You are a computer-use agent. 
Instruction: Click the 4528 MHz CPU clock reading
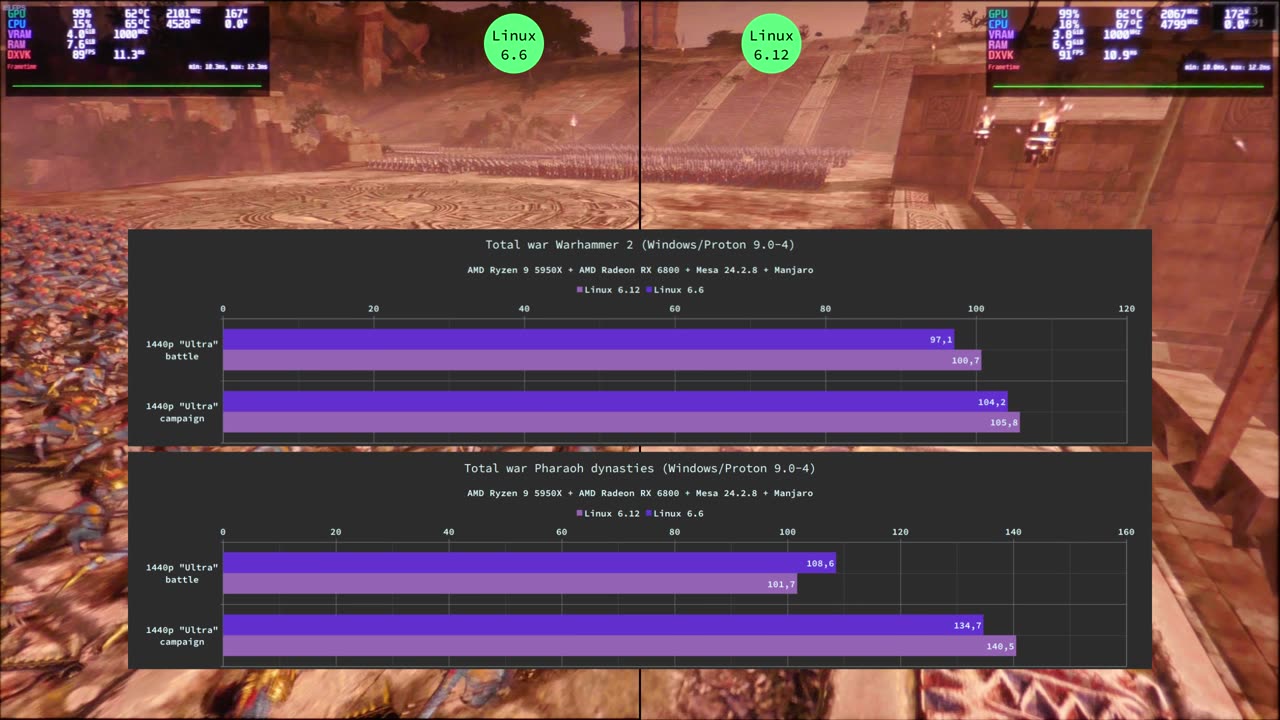click(x=183, y=24)
